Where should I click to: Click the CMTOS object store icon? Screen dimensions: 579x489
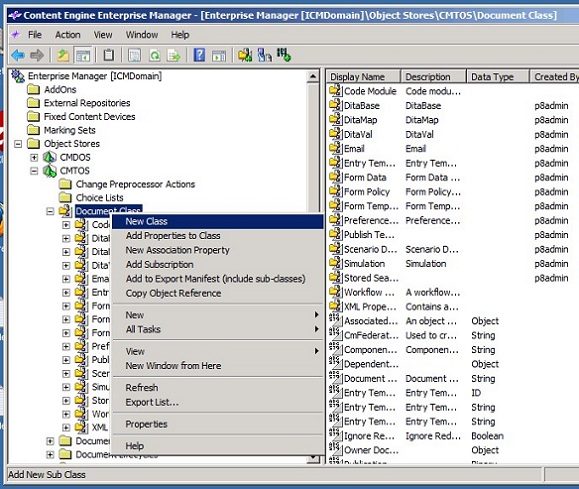(x=49, y=171)
